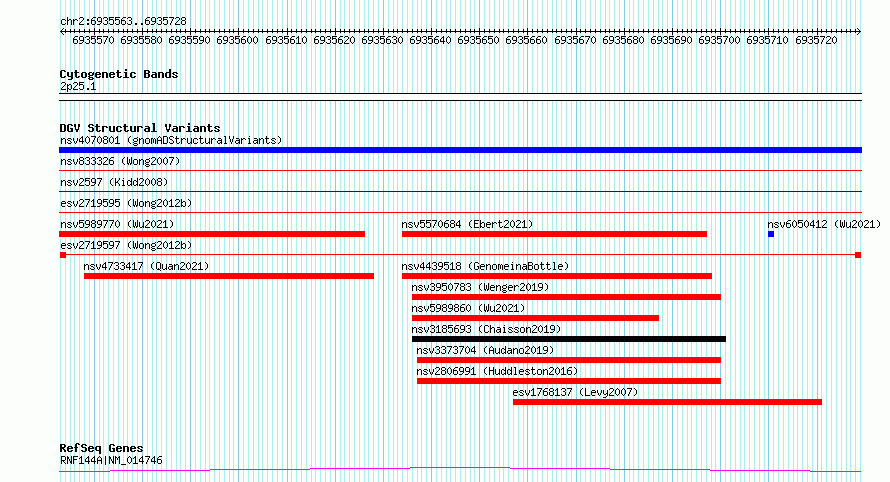Click ruler position 6935570
Image resolution: width=890 pixels, height=482 pixels.
point(93,40)
